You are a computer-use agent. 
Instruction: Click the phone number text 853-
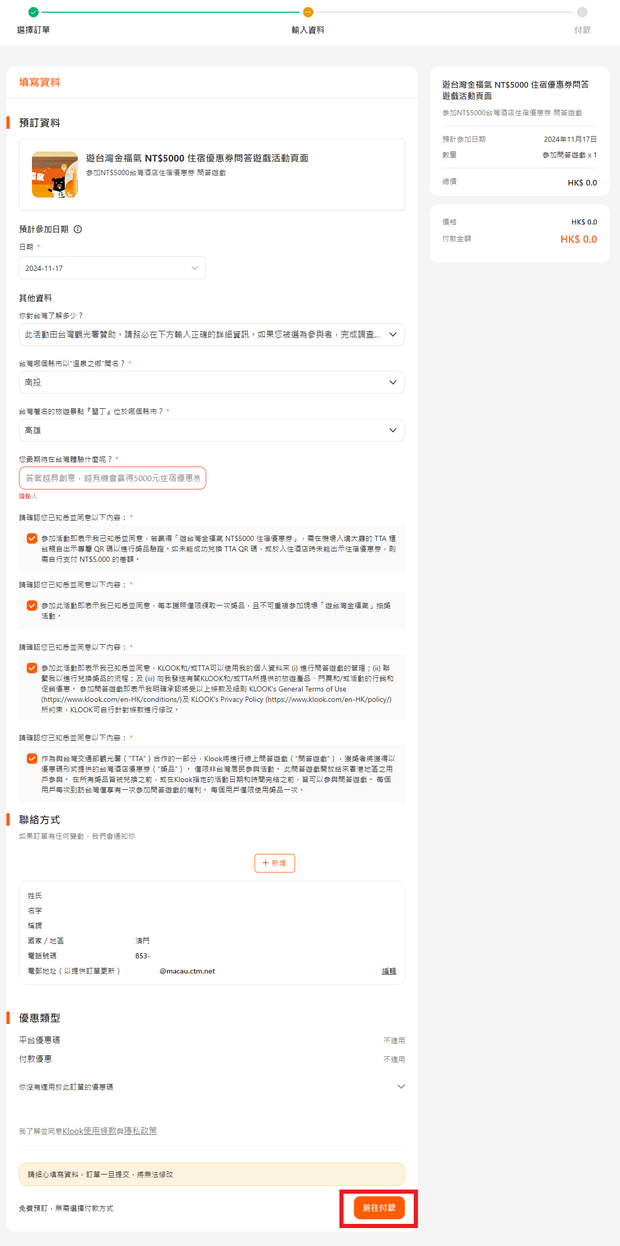142,956
